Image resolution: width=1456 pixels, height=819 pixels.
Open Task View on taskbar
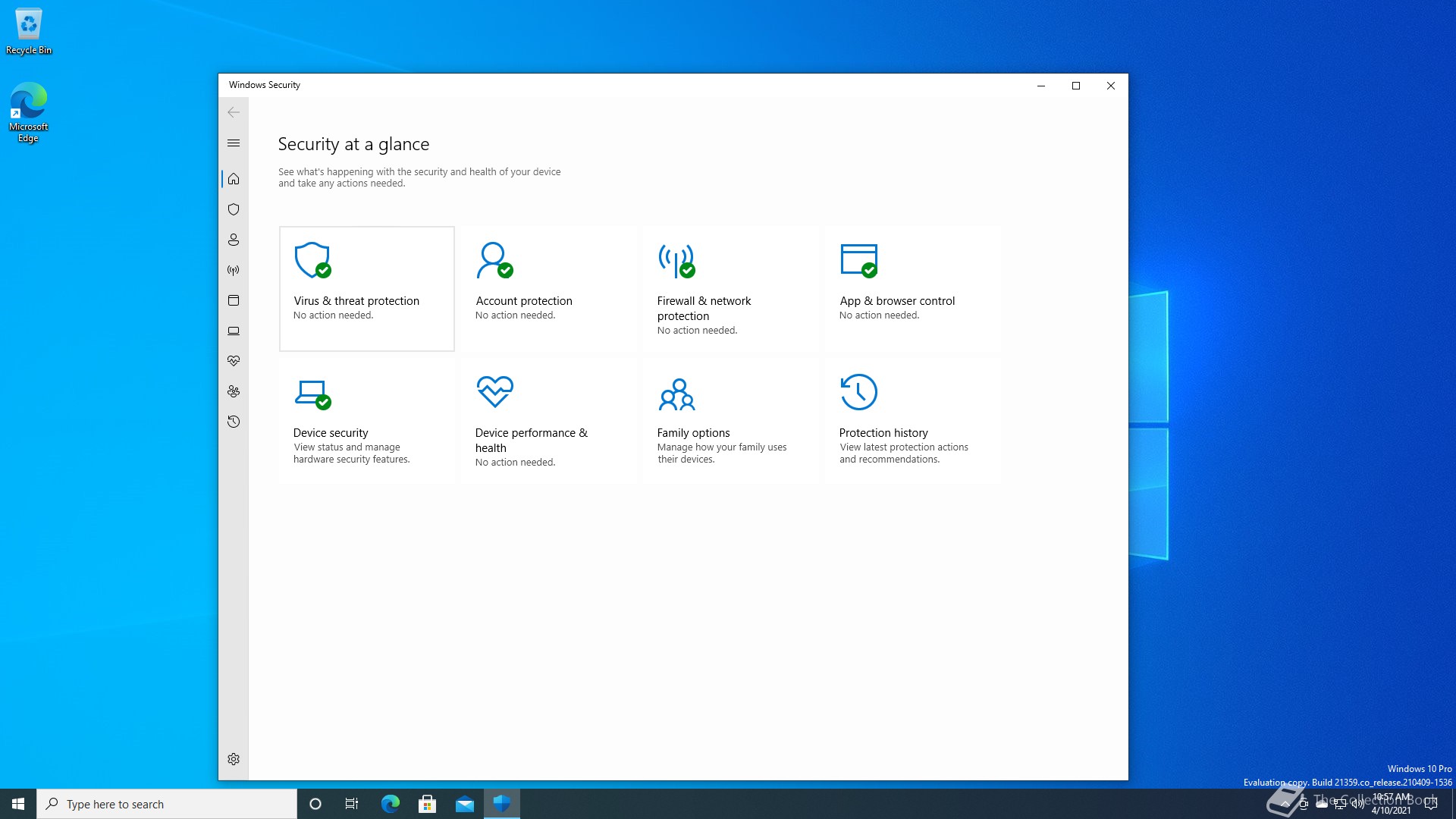[352, 804]
